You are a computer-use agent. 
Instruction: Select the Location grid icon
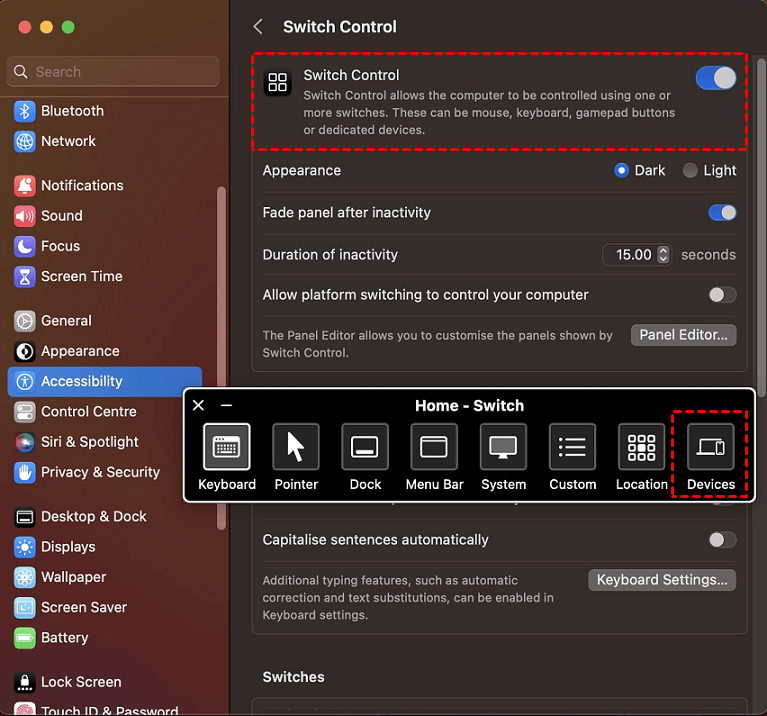click(641, 447)
